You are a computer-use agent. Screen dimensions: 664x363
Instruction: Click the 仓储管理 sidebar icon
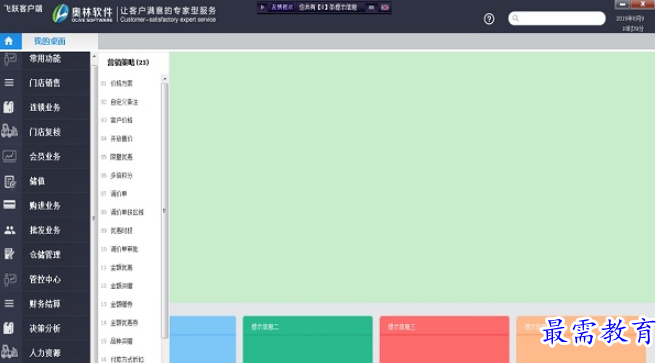pos(9,254)
